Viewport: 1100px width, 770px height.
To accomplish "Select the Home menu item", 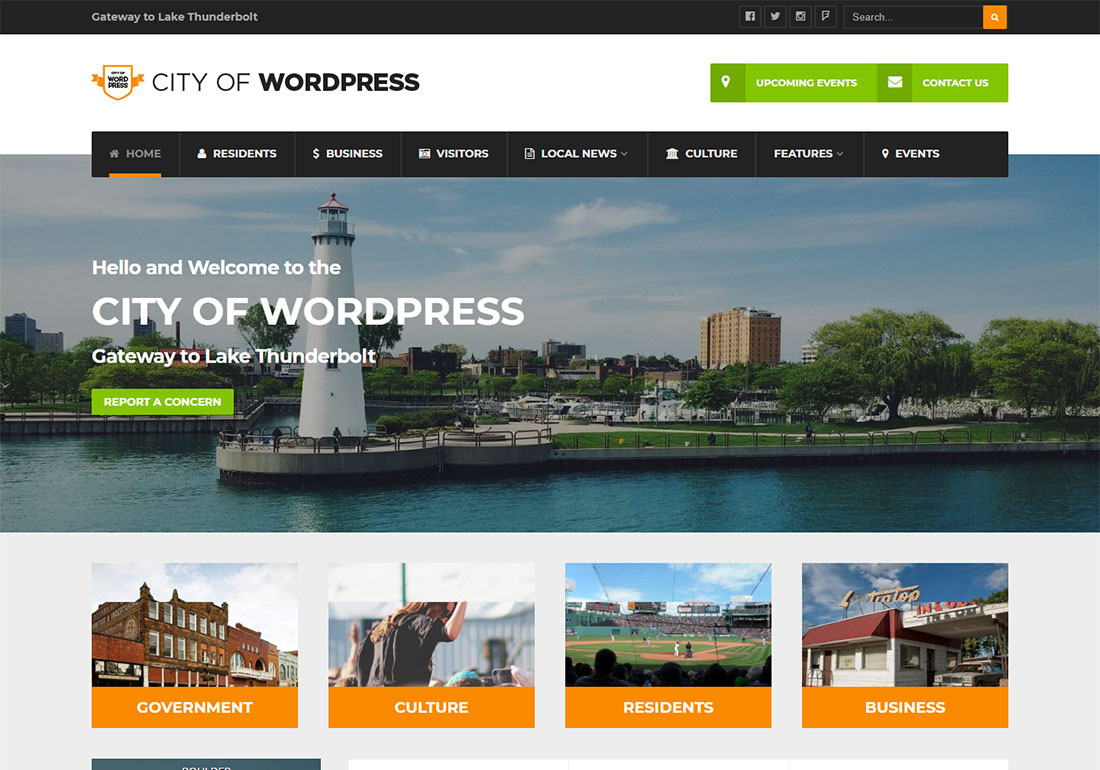I will [x=135, y=154].
